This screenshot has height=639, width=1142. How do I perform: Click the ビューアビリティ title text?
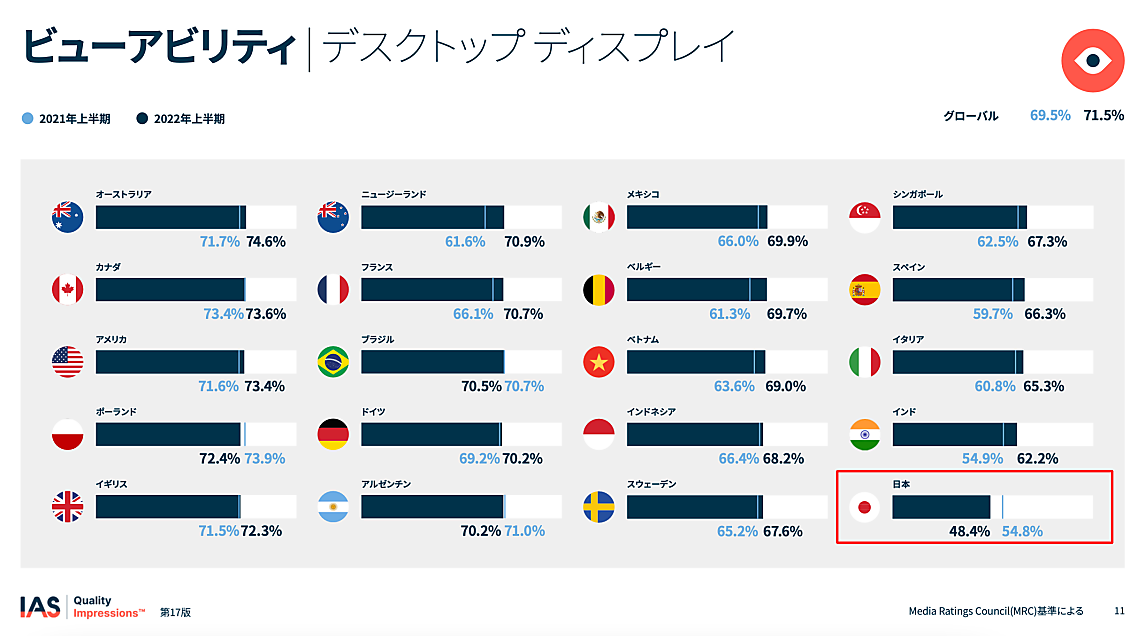tap(158, 47)
